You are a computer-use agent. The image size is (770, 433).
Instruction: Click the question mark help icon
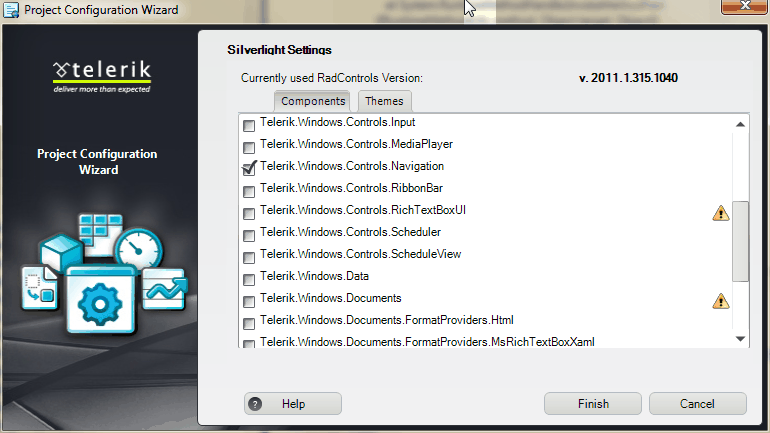[x=255, y=404]
